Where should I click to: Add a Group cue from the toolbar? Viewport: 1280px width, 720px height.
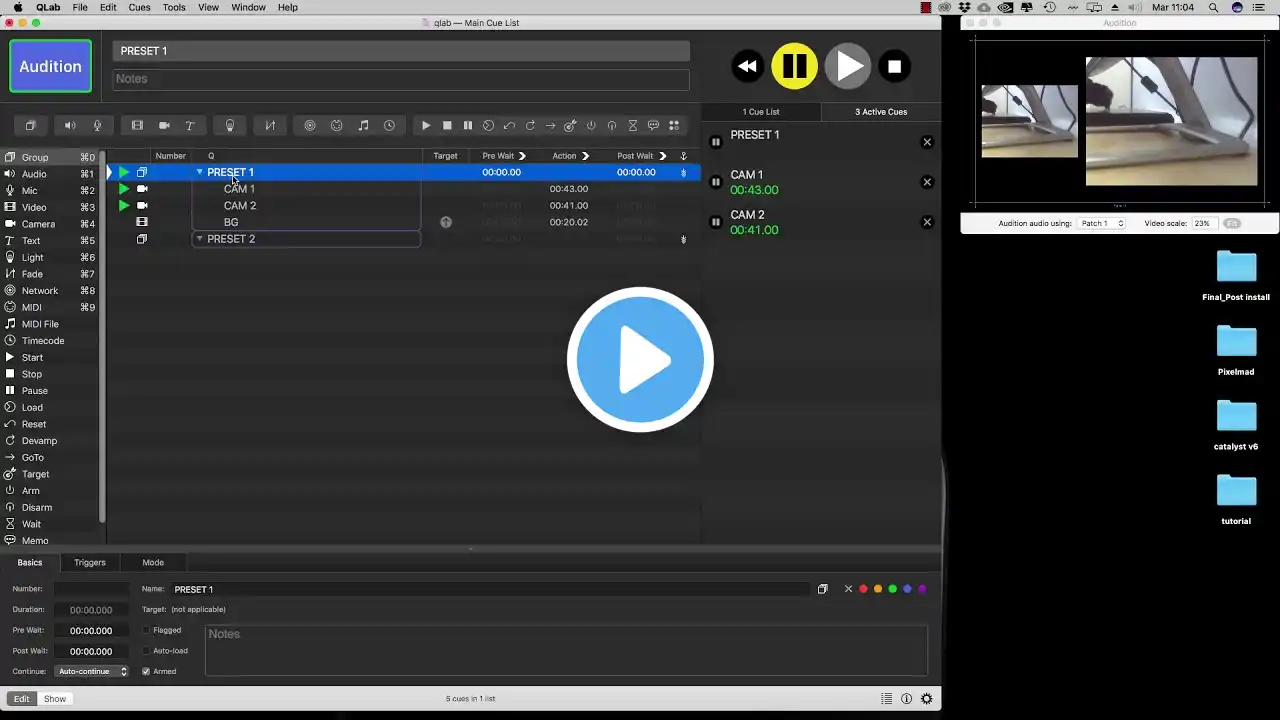30,125
